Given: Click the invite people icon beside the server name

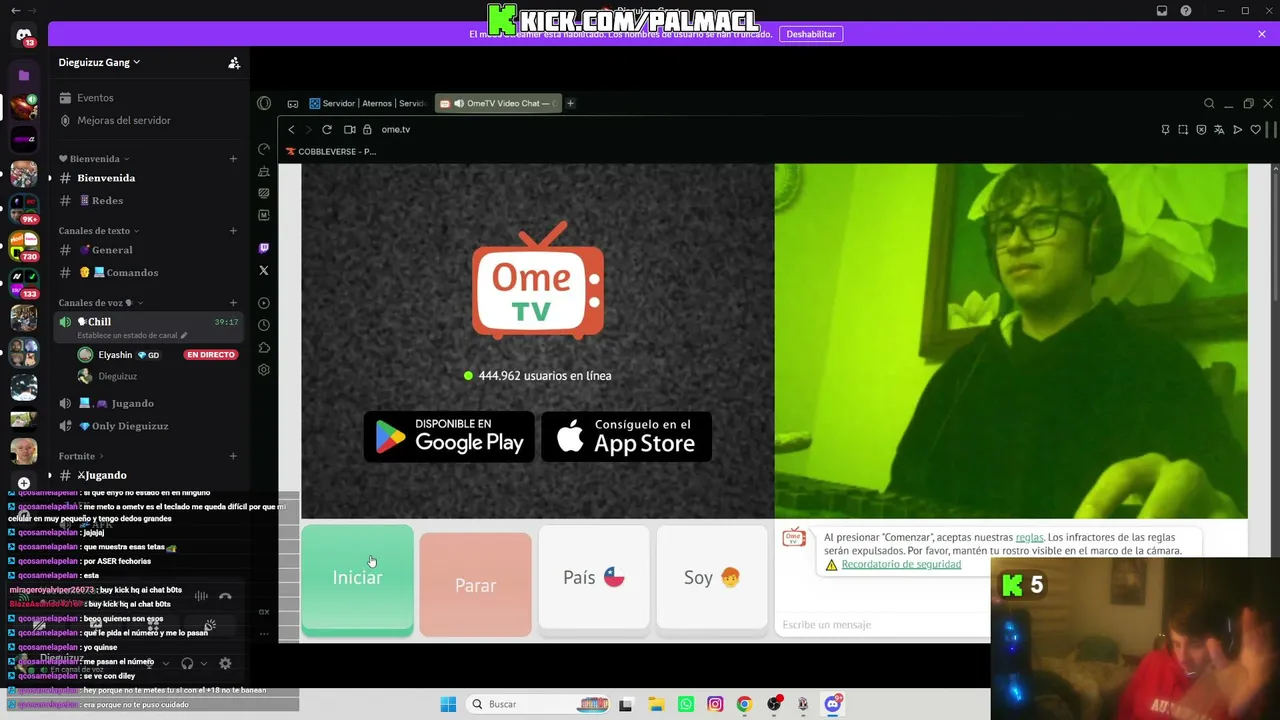Looking at the screenshot, I should click(x=234, y=63).
